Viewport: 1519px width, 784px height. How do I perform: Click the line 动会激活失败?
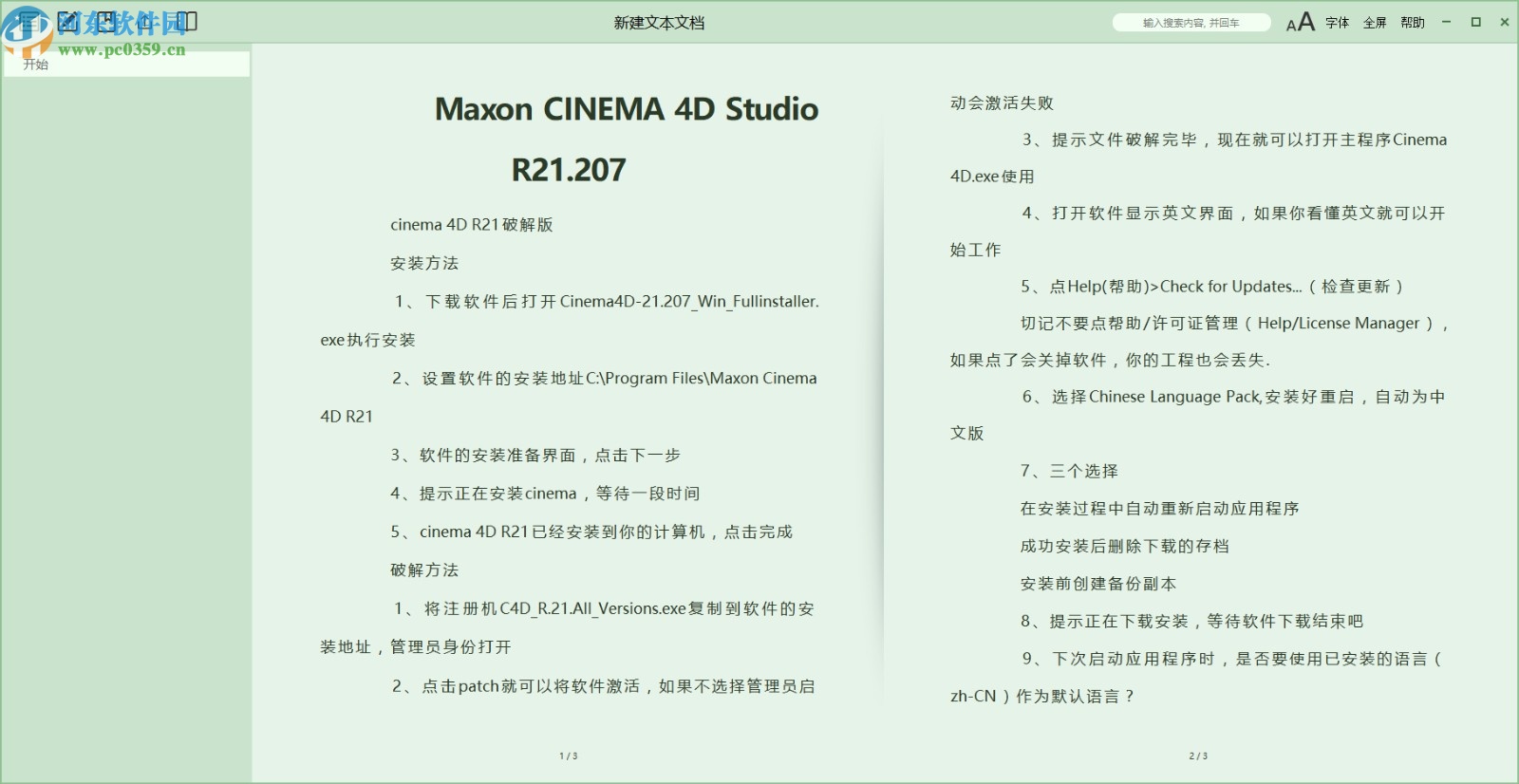(x=1002, y=103)
